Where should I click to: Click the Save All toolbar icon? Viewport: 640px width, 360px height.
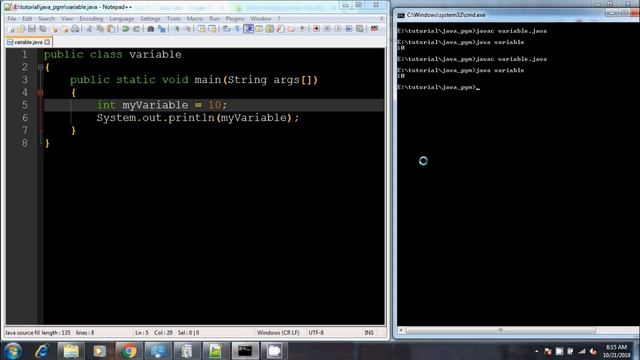[x=43, y=29]
